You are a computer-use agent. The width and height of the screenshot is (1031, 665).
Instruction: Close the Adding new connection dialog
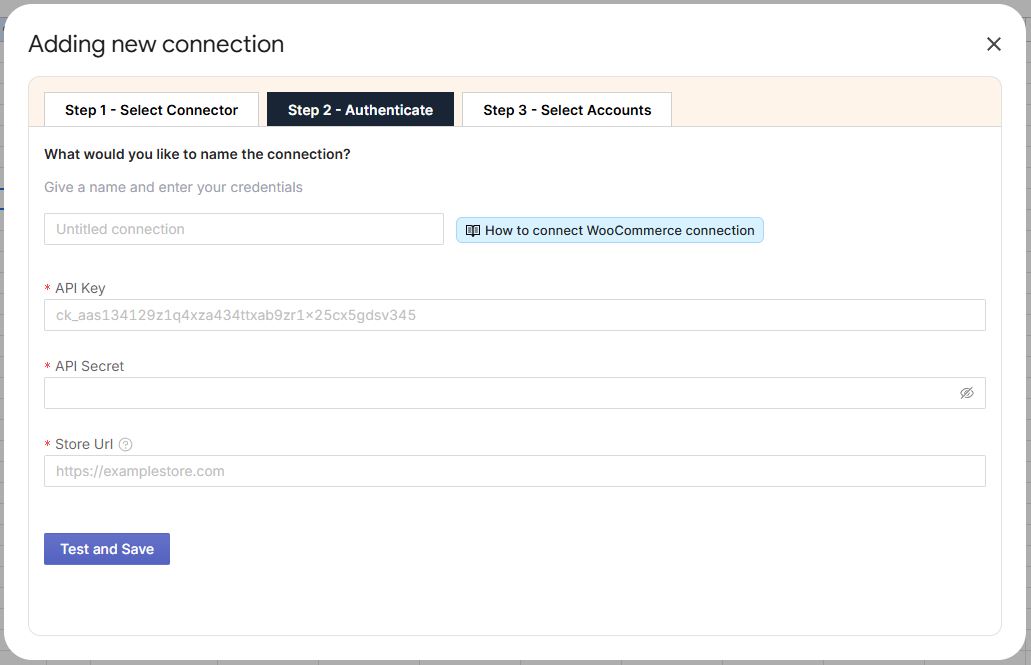tap(994, 44)
